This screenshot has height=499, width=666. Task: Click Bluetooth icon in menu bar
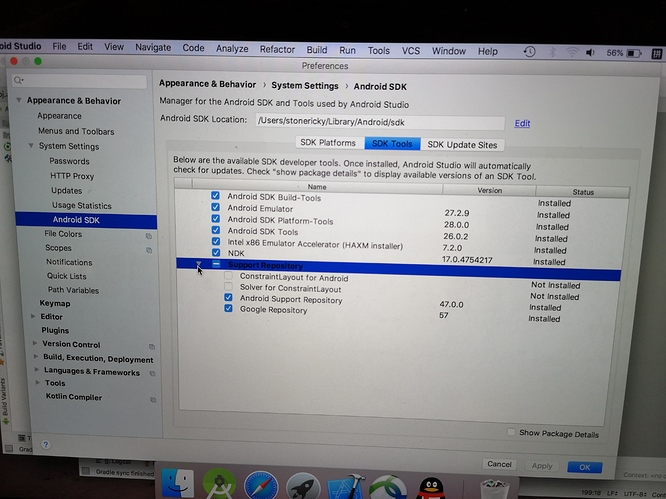[x=552, y=52]
